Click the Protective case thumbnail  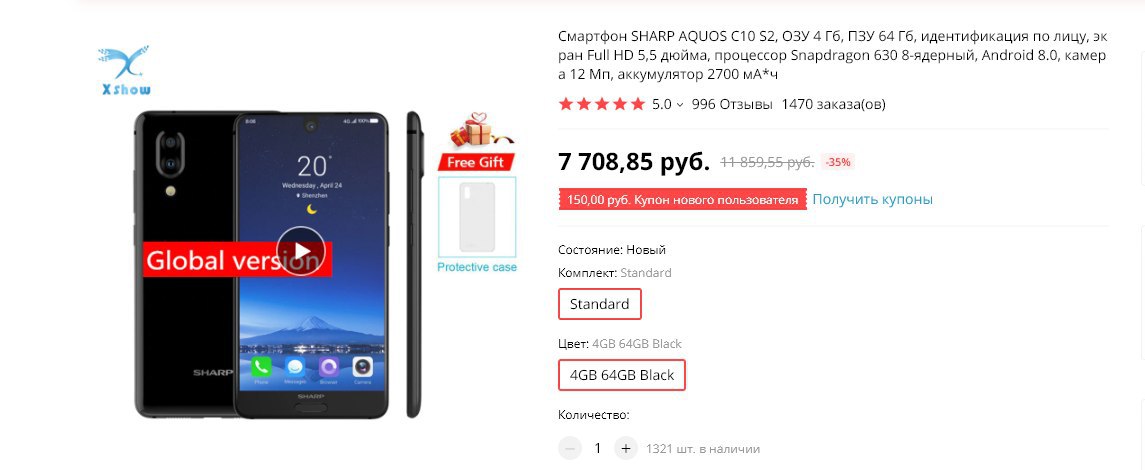(x=477, y=217)
